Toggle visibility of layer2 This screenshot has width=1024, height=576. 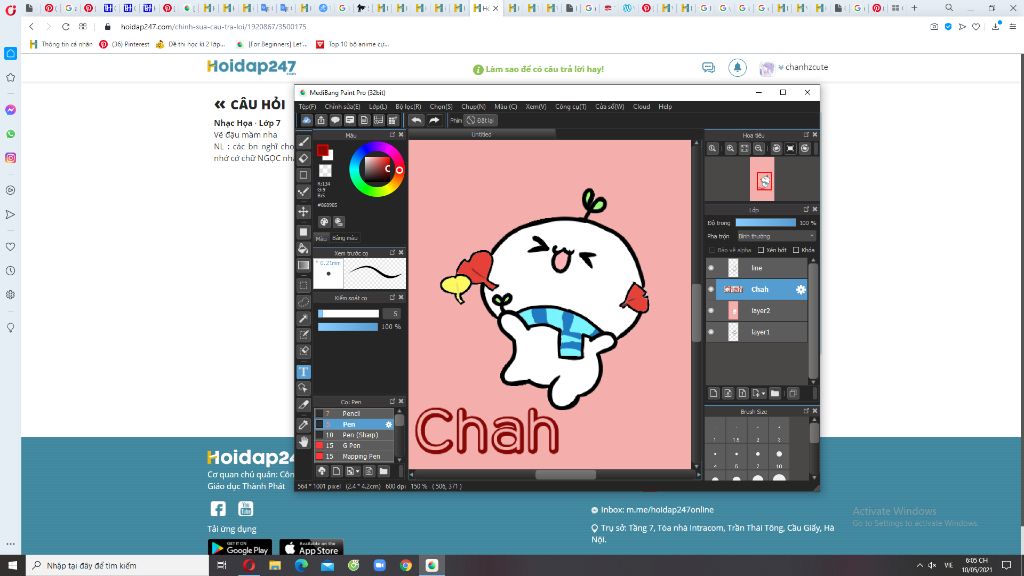tap(711, 311)
